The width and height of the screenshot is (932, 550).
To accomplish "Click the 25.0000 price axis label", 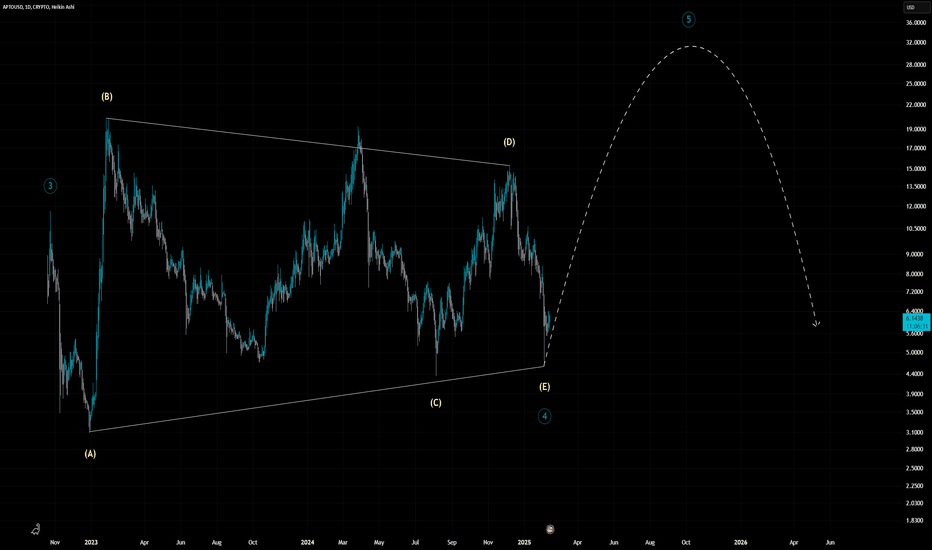I will pos(916,84).
